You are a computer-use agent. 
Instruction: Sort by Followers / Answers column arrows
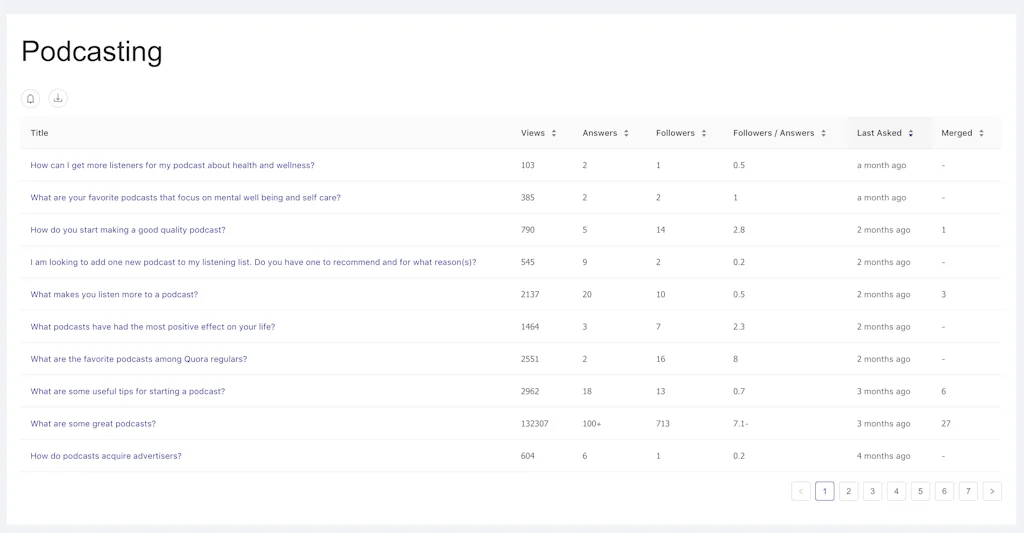(x=824, y=133)
